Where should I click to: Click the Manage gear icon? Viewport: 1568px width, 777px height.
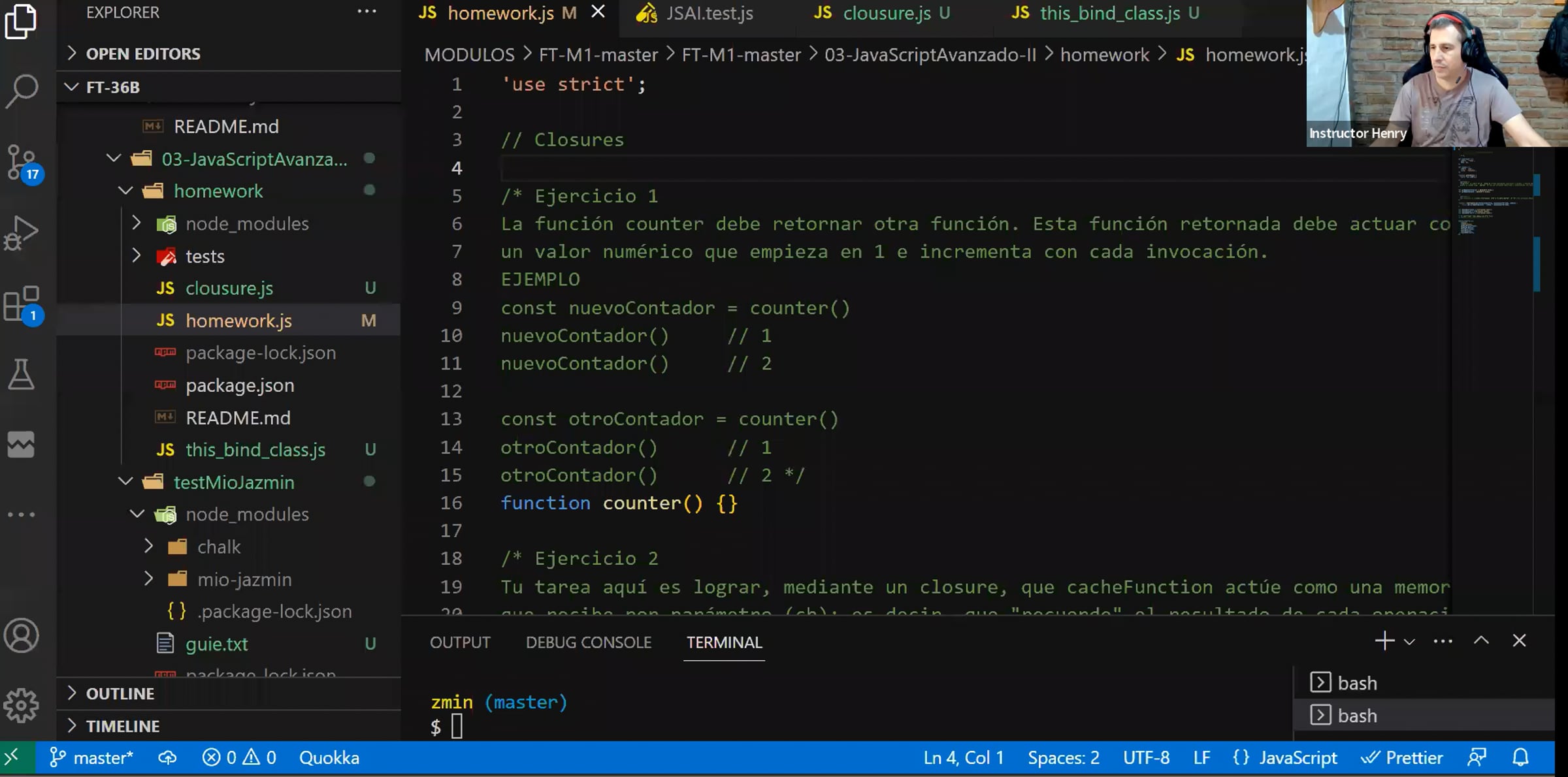[x=22, y=705]
